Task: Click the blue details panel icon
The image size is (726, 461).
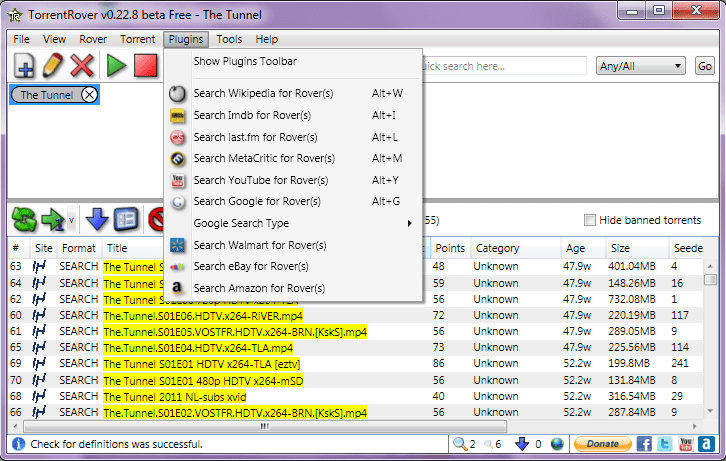Action: [x=126, y=219]
